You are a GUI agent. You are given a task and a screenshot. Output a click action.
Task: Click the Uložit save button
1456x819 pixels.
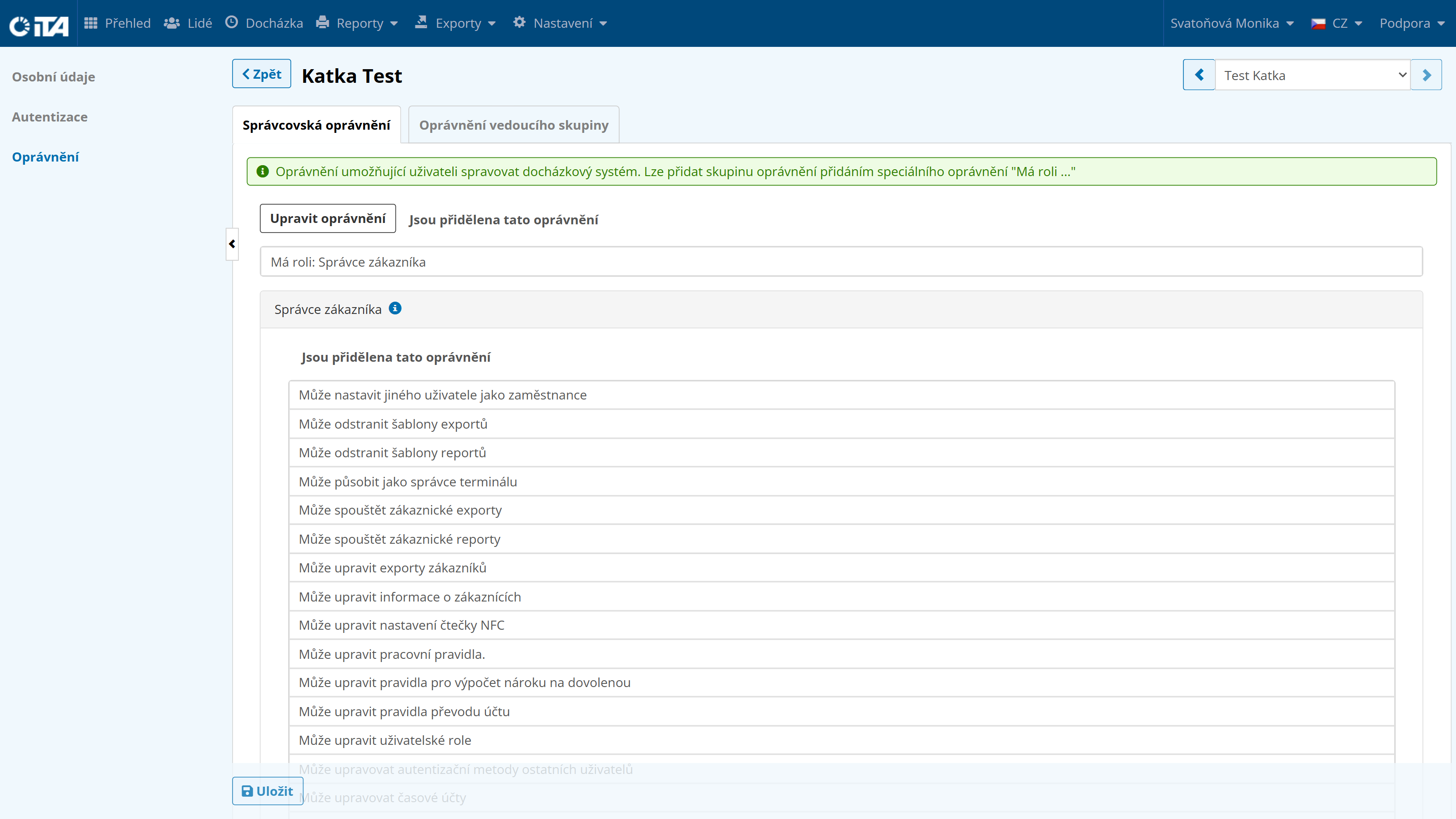(x=268, y=791)
